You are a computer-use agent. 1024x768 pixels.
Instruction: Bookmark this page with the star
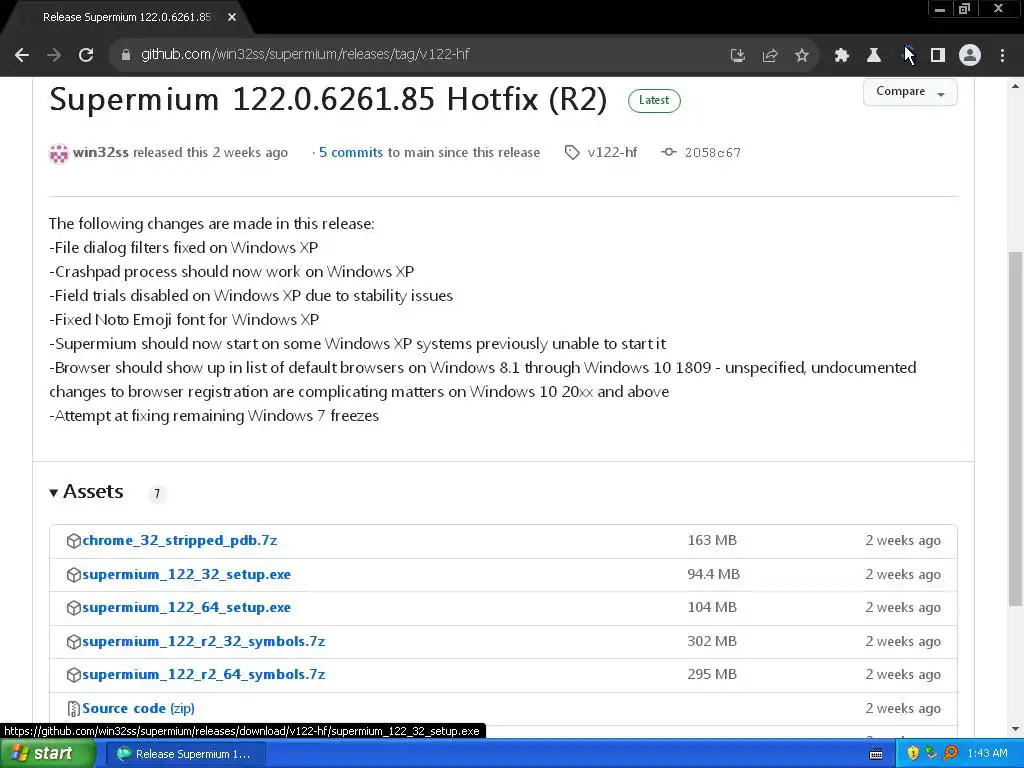click(802, 56)
